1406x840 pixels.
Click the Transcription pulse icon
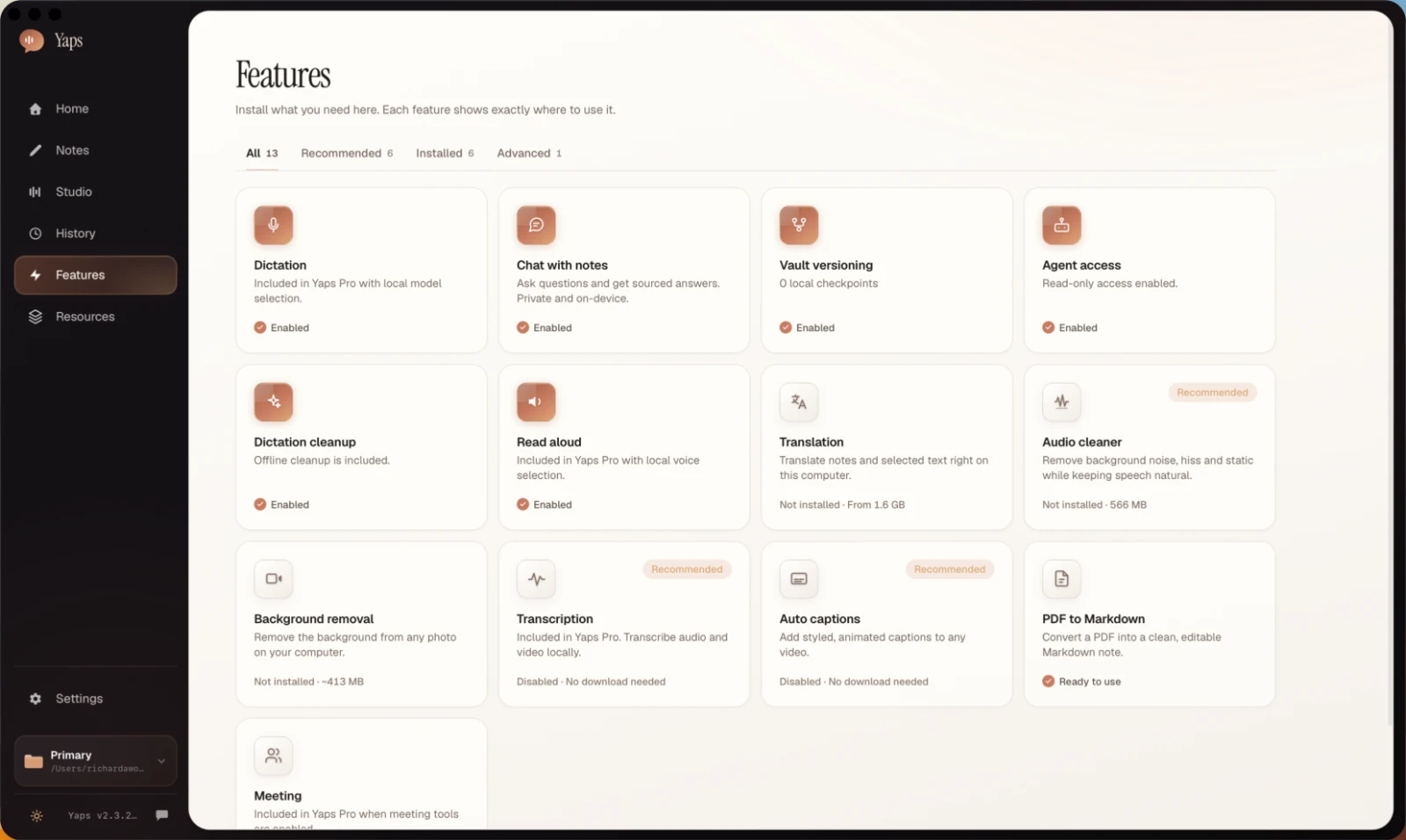point(536,578)
